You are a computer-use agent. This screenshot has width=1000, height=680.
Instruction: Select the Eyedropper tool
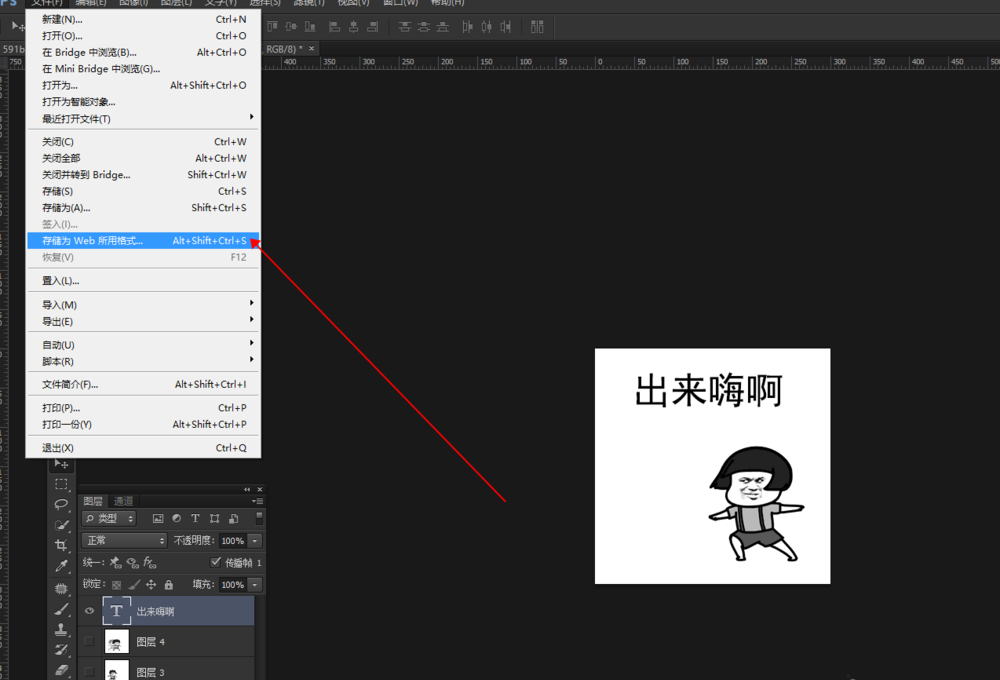pyautogui.click(x=61, y=566)
